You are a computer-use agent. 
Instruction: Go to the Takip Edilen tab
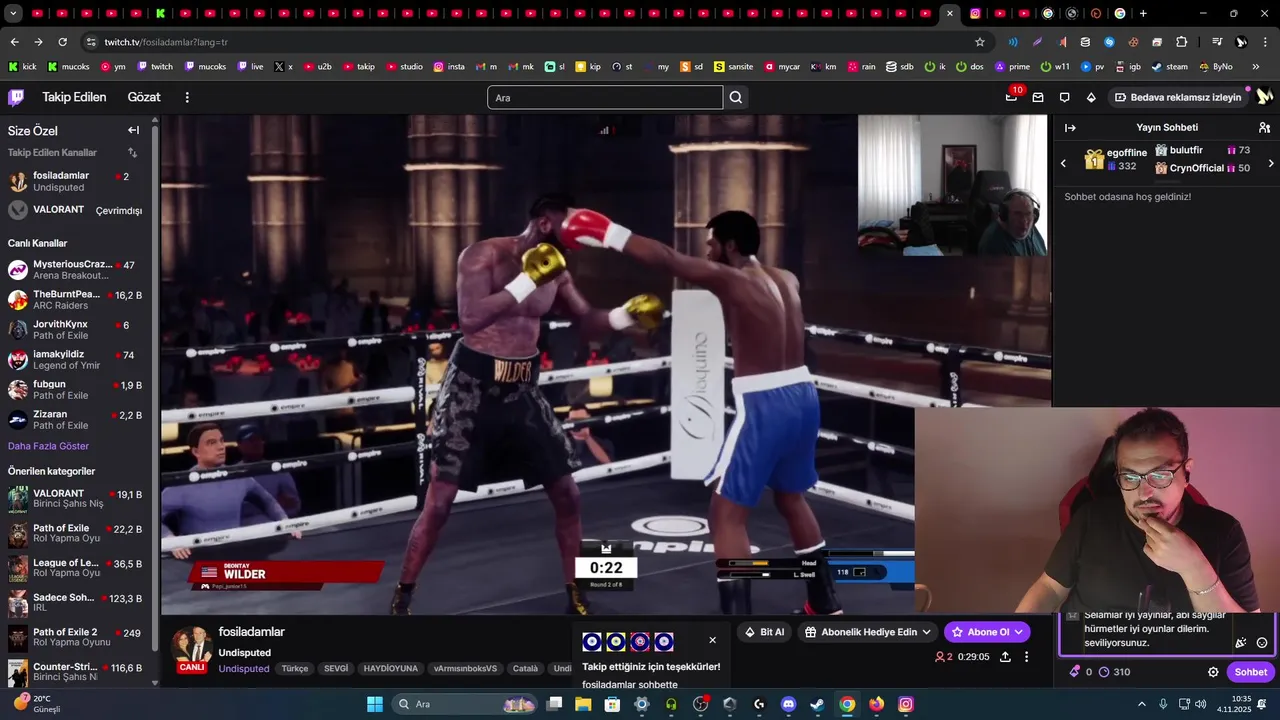[74, 97]
